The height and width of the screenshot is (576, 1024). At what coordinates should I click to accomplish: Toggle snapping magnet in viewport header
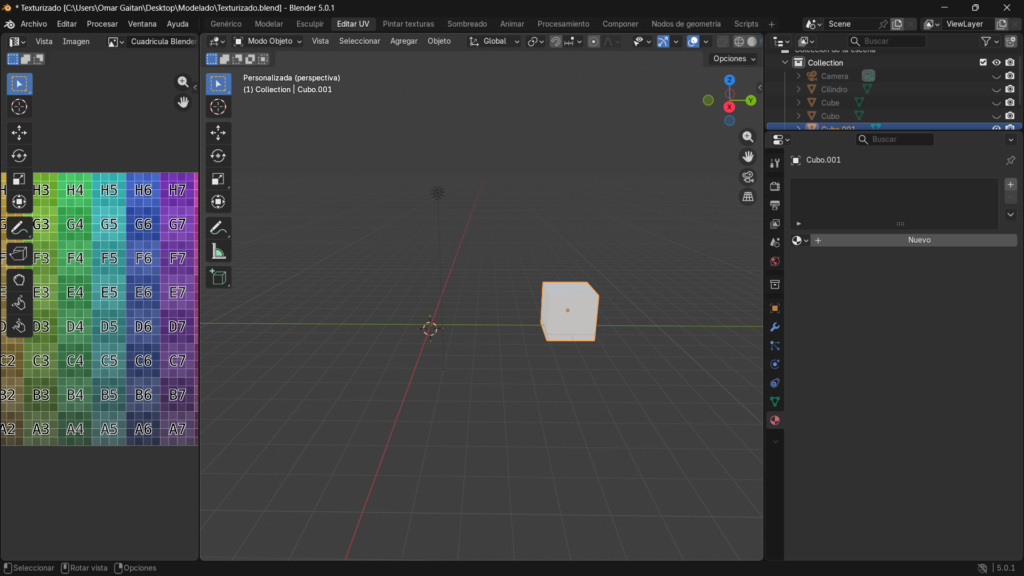[x=556, y=41]
